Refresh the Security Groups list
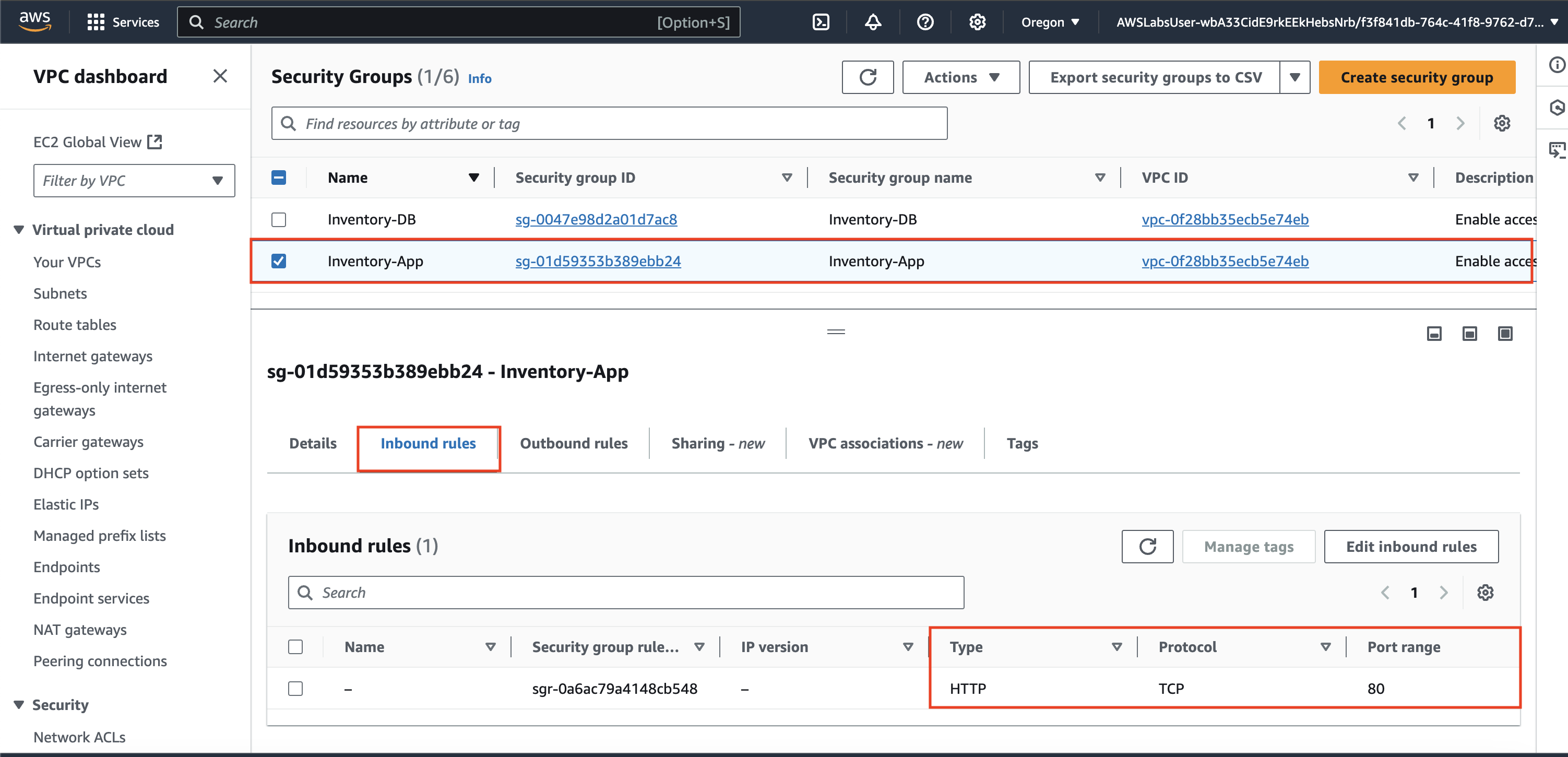Screen dimensions: 1568x757 868,77
